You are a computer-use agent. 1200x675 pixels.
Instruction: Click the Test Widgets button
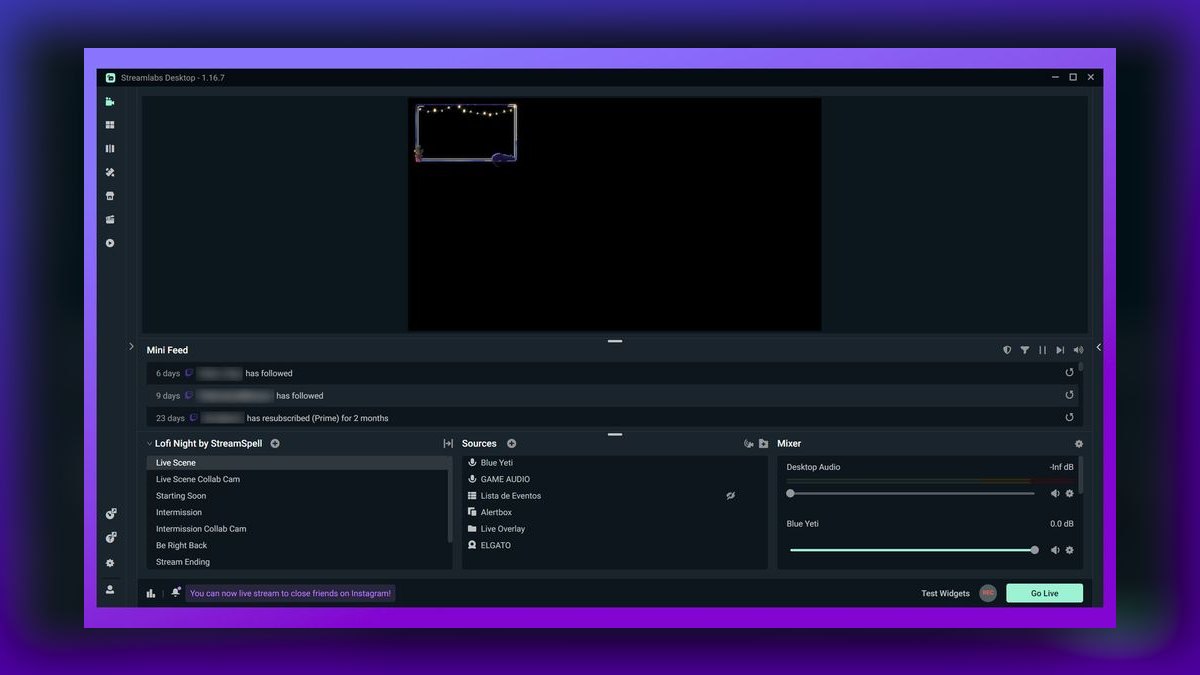click(945, 593)
